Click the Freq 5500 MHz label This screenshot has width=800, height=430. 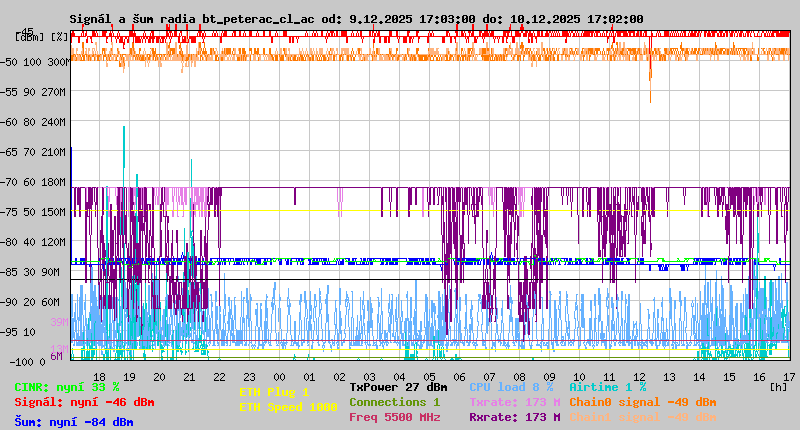[394, 417]
